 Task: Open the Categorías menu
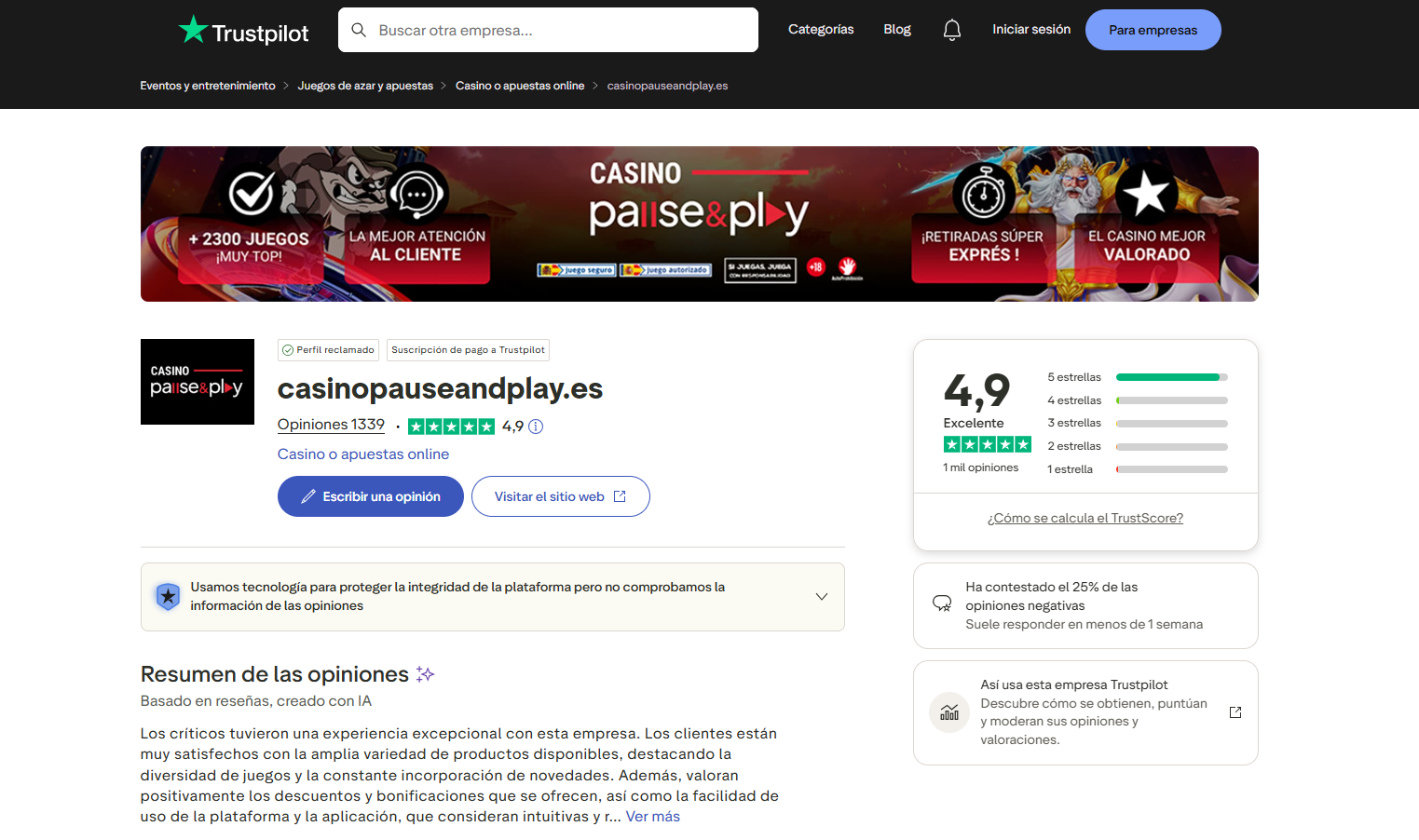pos(820,29)
